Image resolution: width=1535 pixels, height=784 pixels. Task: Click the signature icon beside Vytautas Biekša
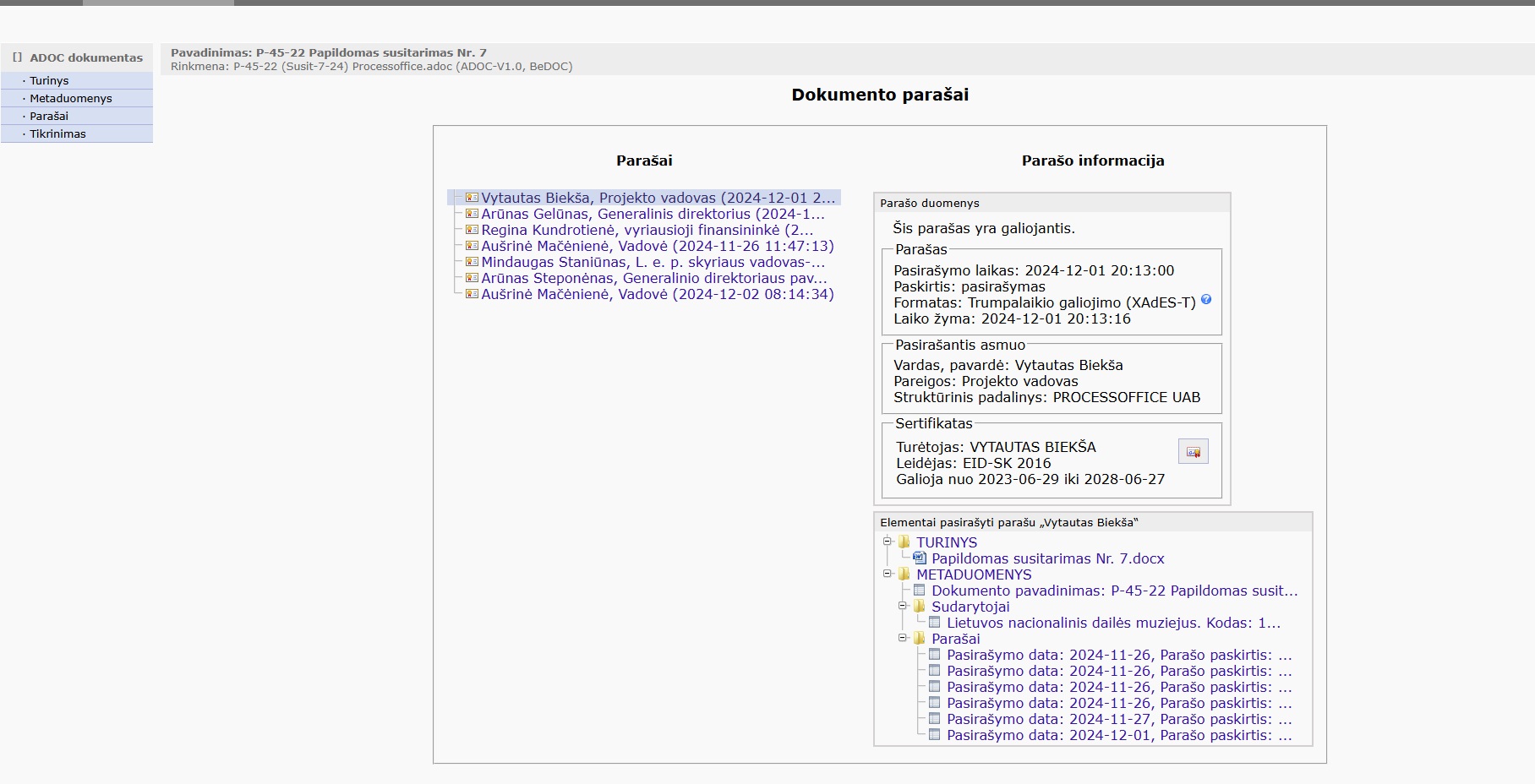(472, 198)
